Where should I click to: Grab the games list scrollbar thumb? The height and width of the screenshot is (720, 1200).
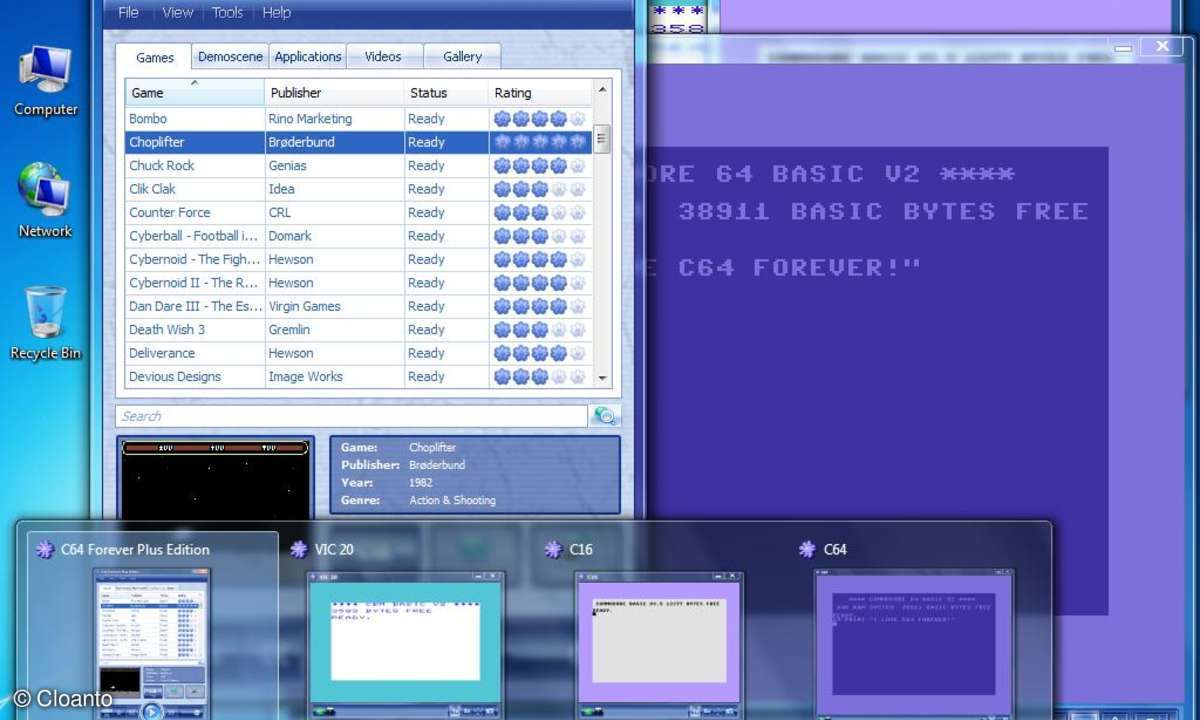[602, 137]
